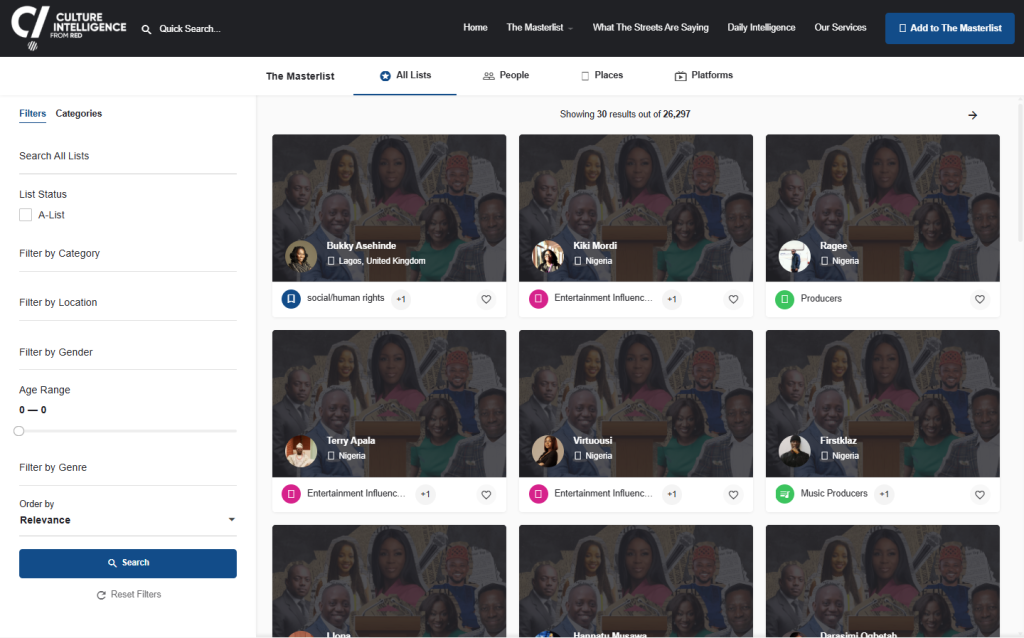Open the Culture Intelligence logo home link

coord(69,28)
